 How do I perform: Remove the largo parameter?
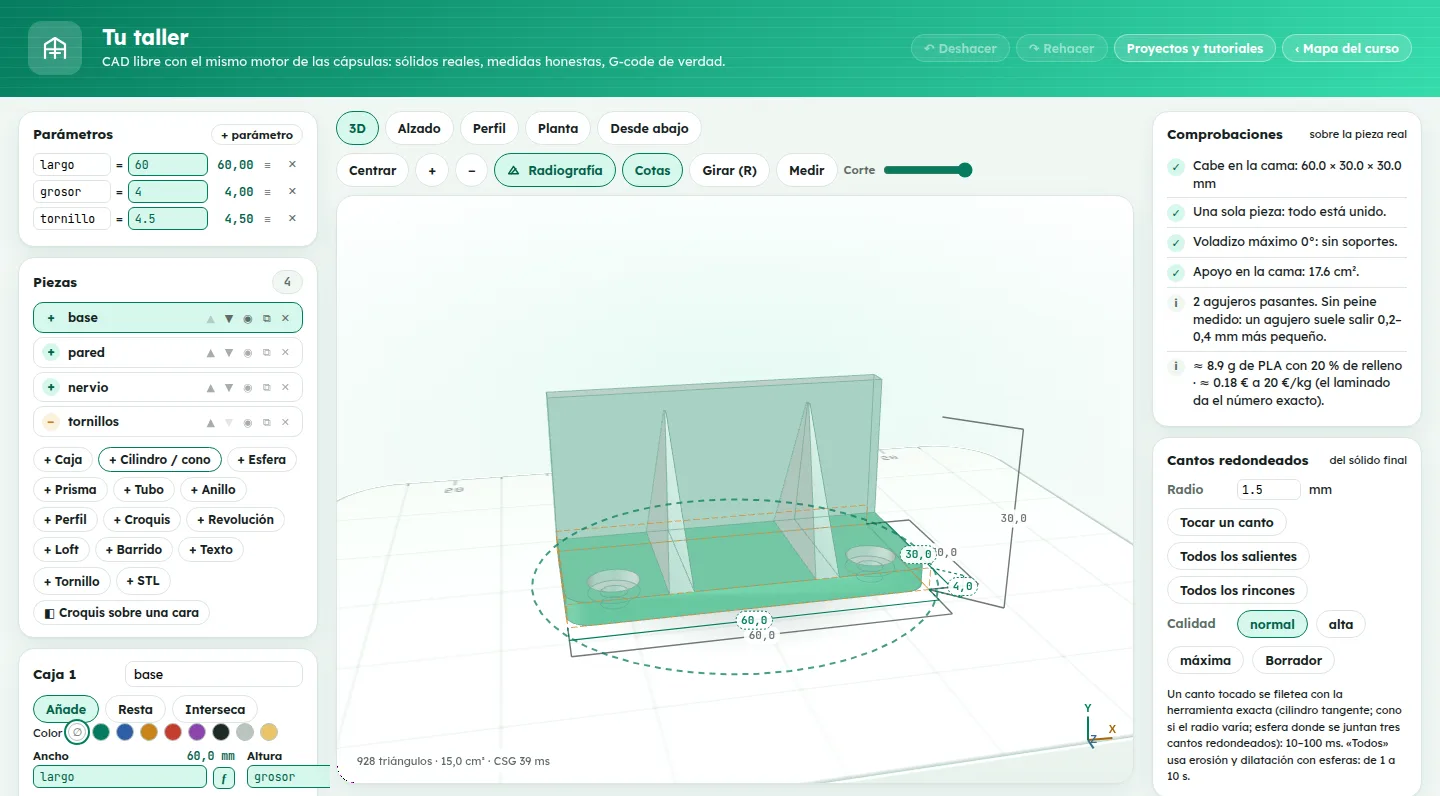point(292,165)
